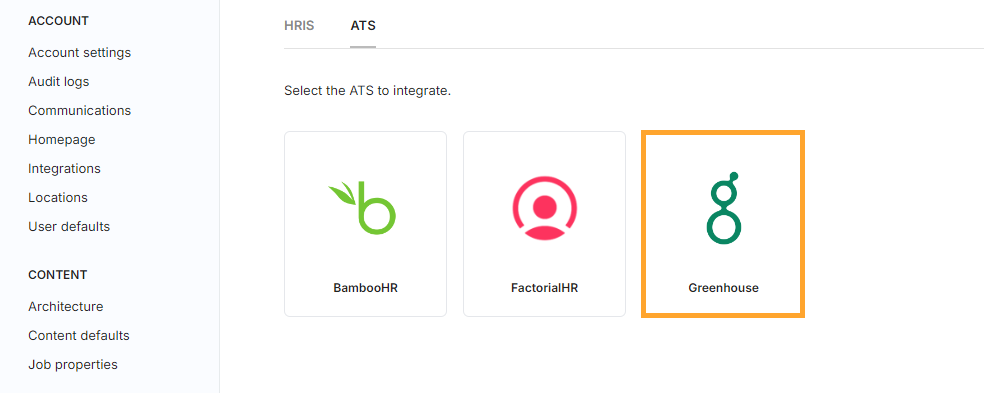Open Audit logs page

pos(58,82)
